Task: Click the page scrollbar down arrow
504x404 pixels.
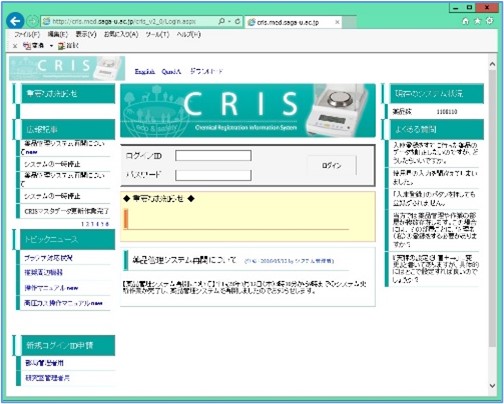Action: click(492, 385)
